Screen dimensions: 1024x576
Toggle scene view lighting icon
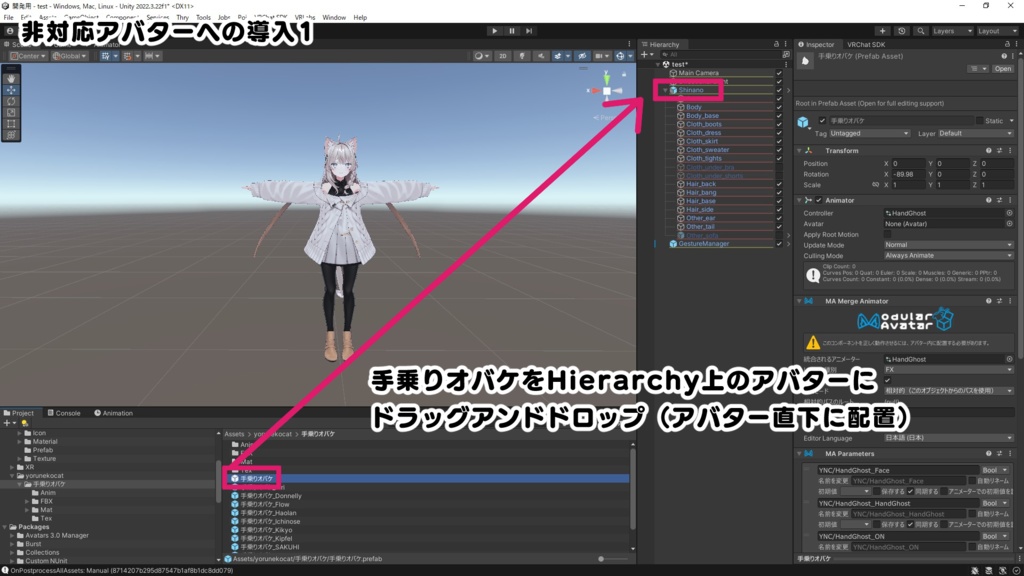coord(524,58)
